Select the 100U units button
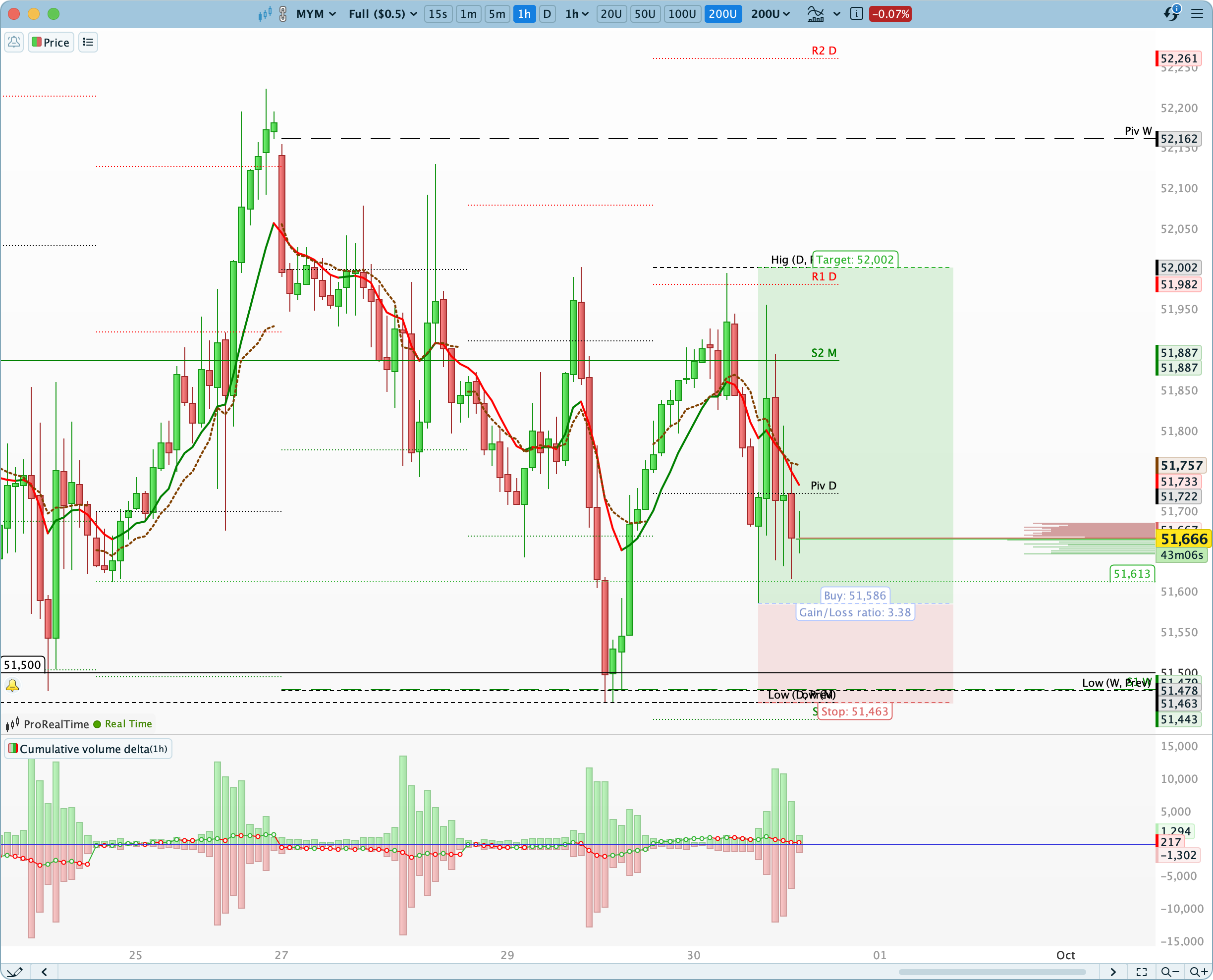This screenshot has width=1213, height=980. click(x=682, y=13)
